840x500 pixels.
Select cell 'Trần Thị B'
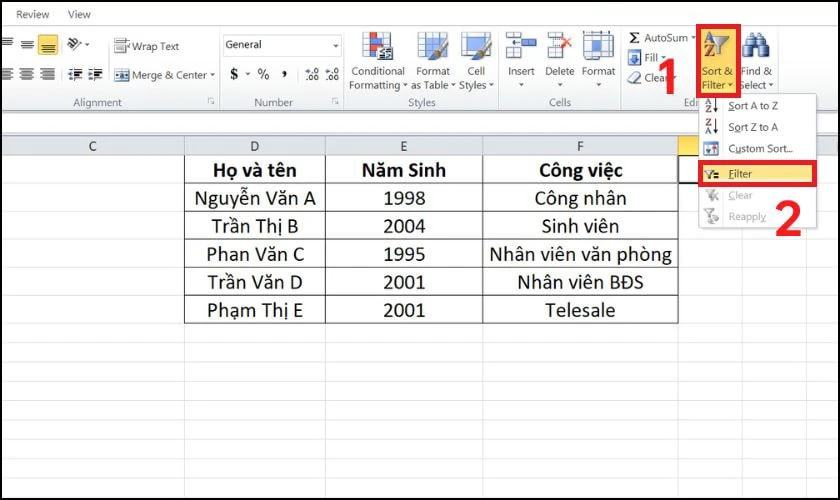point(254,226)
